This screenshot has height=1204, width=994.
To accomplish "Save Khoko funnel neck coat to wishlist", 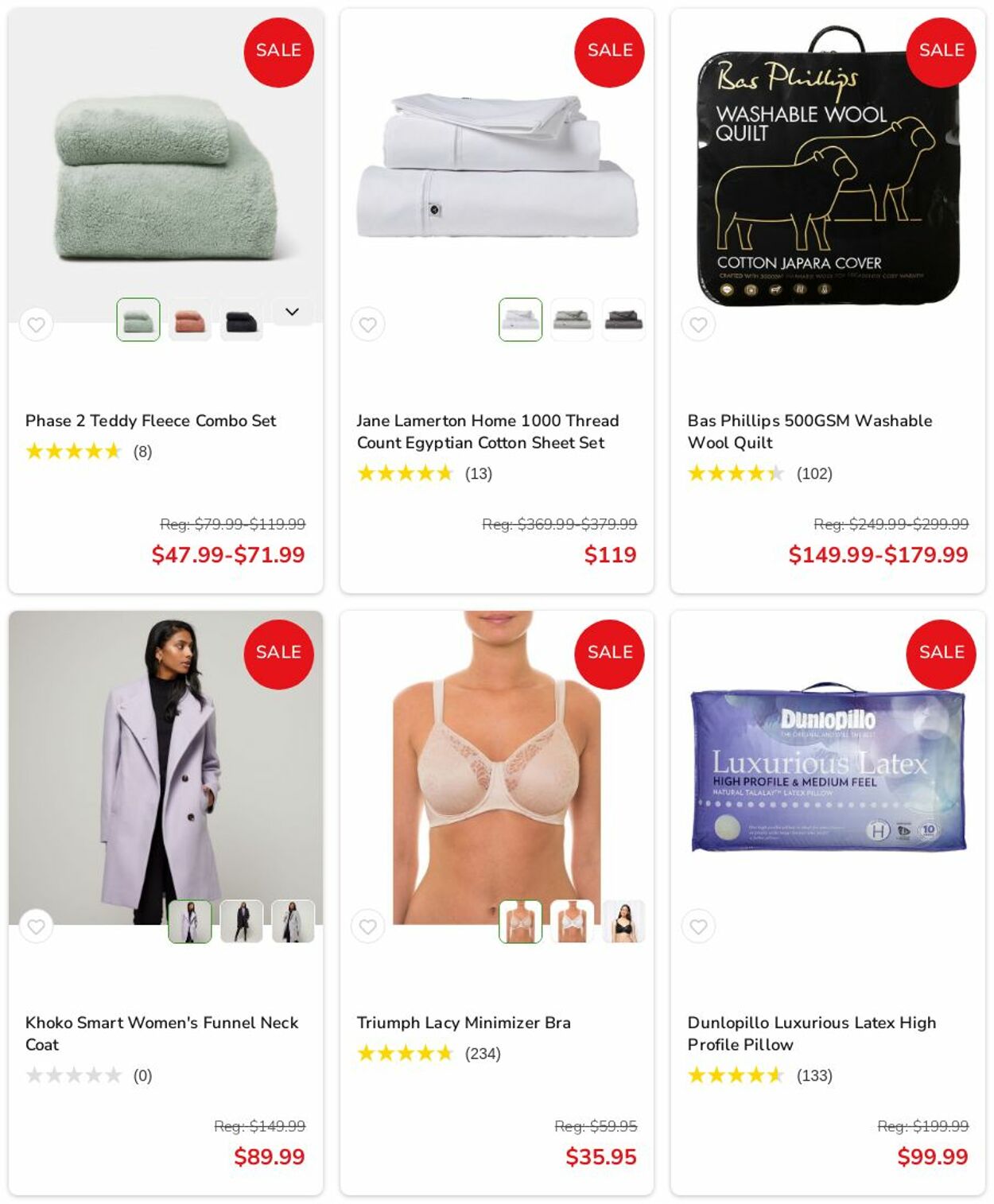I will click(36, 926).
